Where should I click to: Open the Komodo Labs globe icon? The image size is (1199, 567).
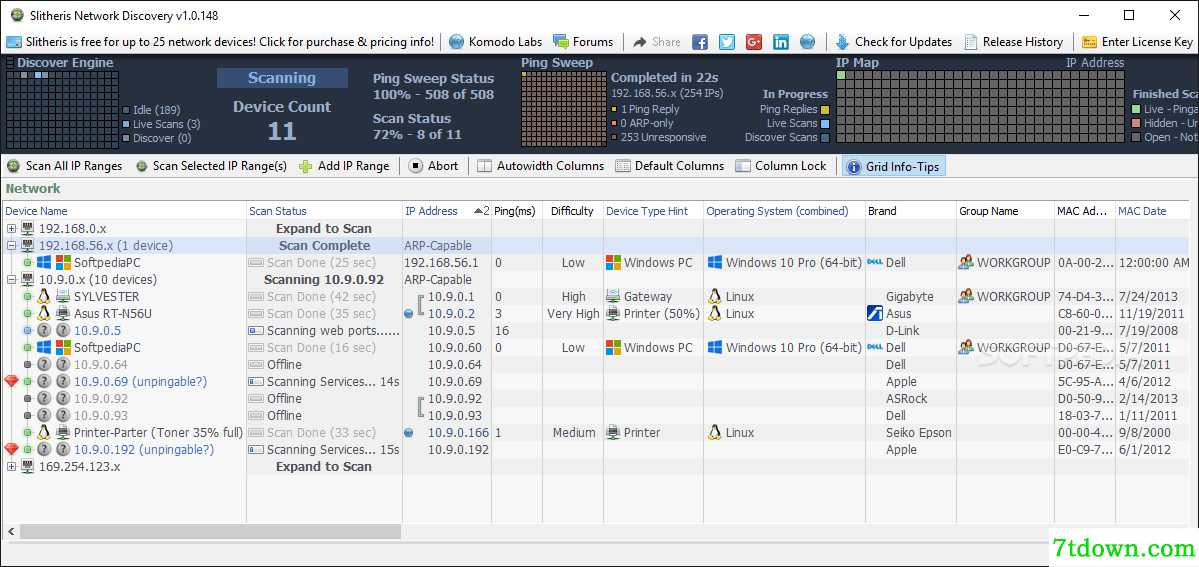coord(457,42)
